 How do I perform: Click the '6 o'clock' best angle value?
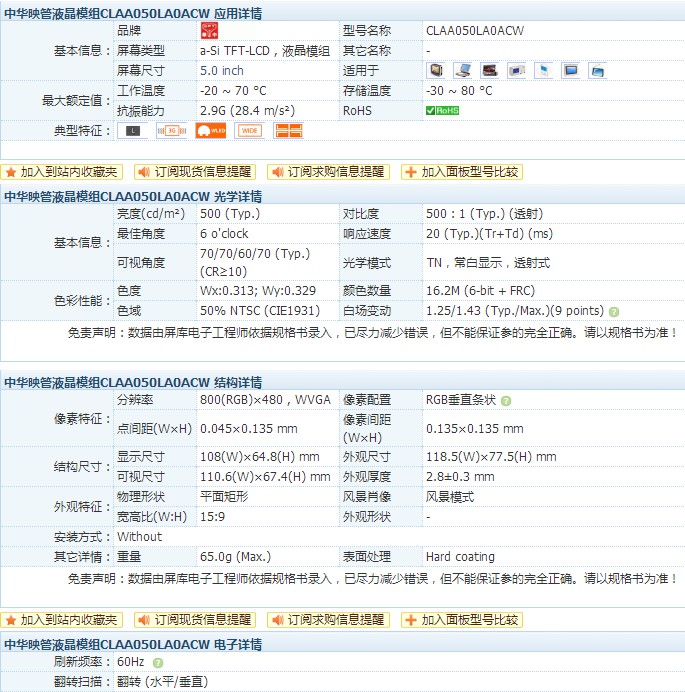pyautogui.click(x=224, y=233)
